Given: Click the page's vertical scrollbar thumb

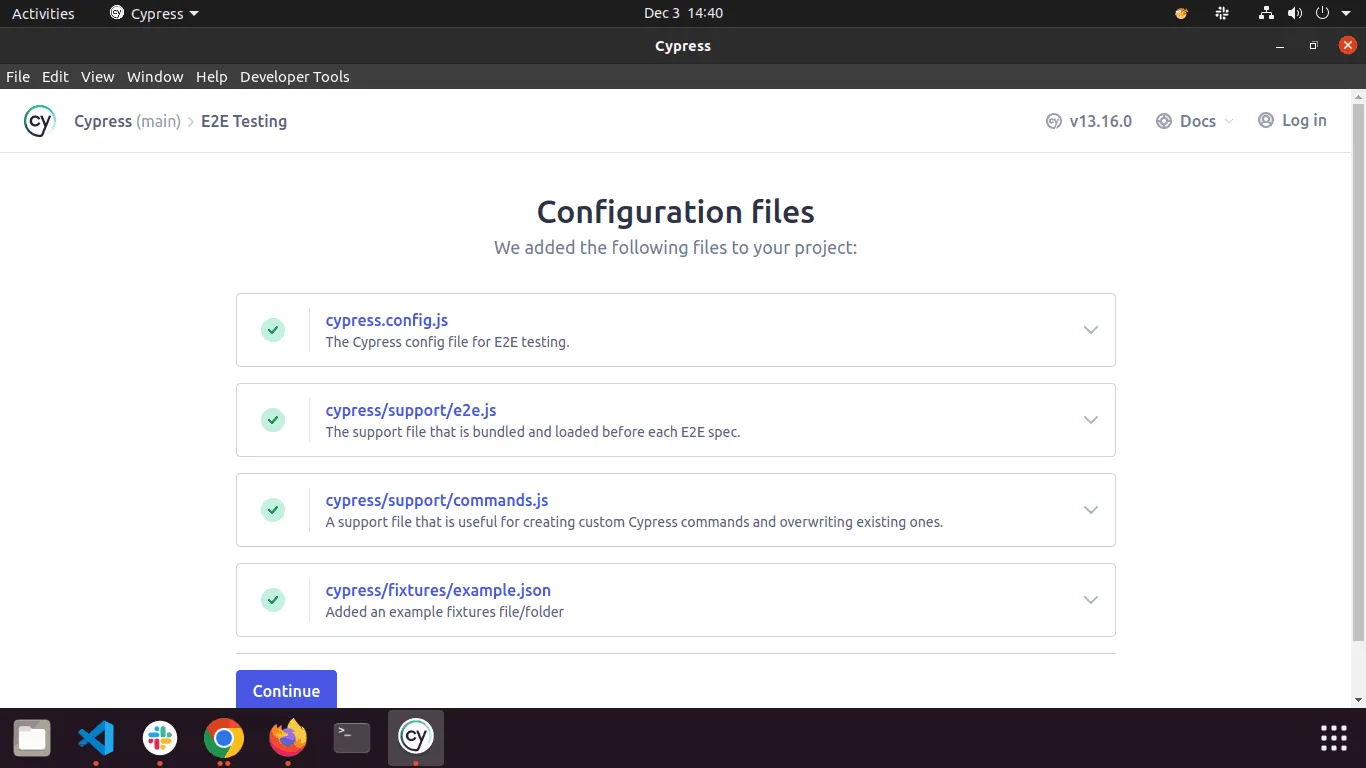Looking at the screenshot, I should click(1358, 370).
